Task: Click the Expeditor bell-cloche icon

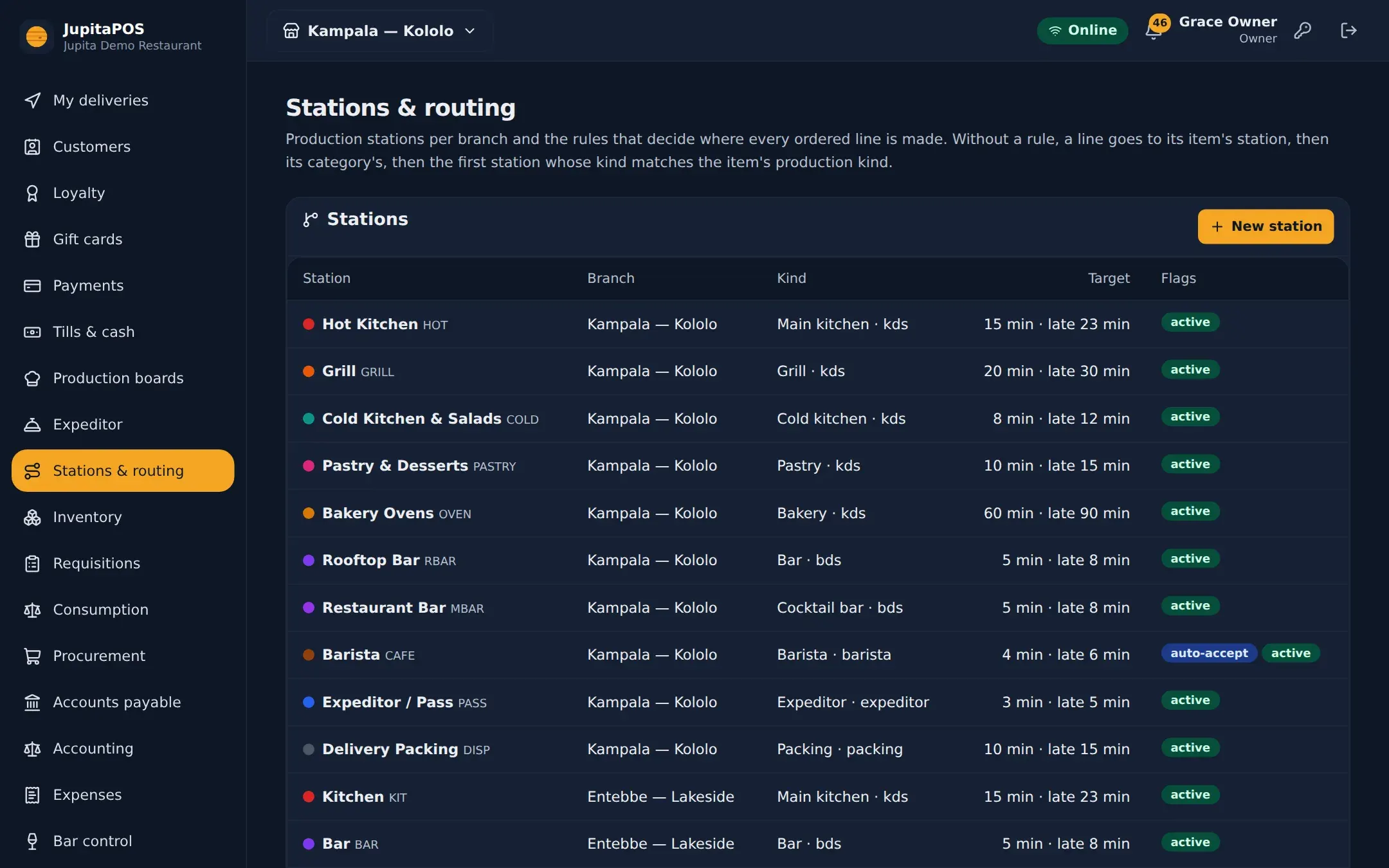Action: click(32, 424)
